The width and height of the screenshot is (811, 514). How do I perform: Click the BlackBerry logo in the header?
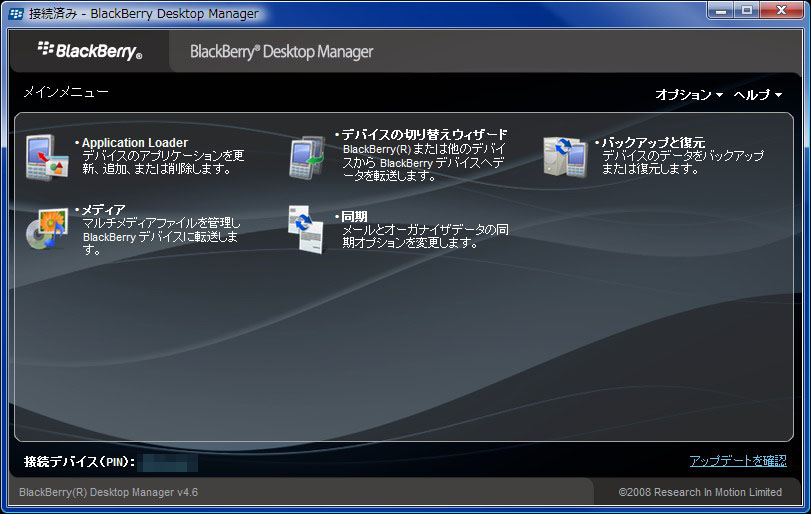90,50
